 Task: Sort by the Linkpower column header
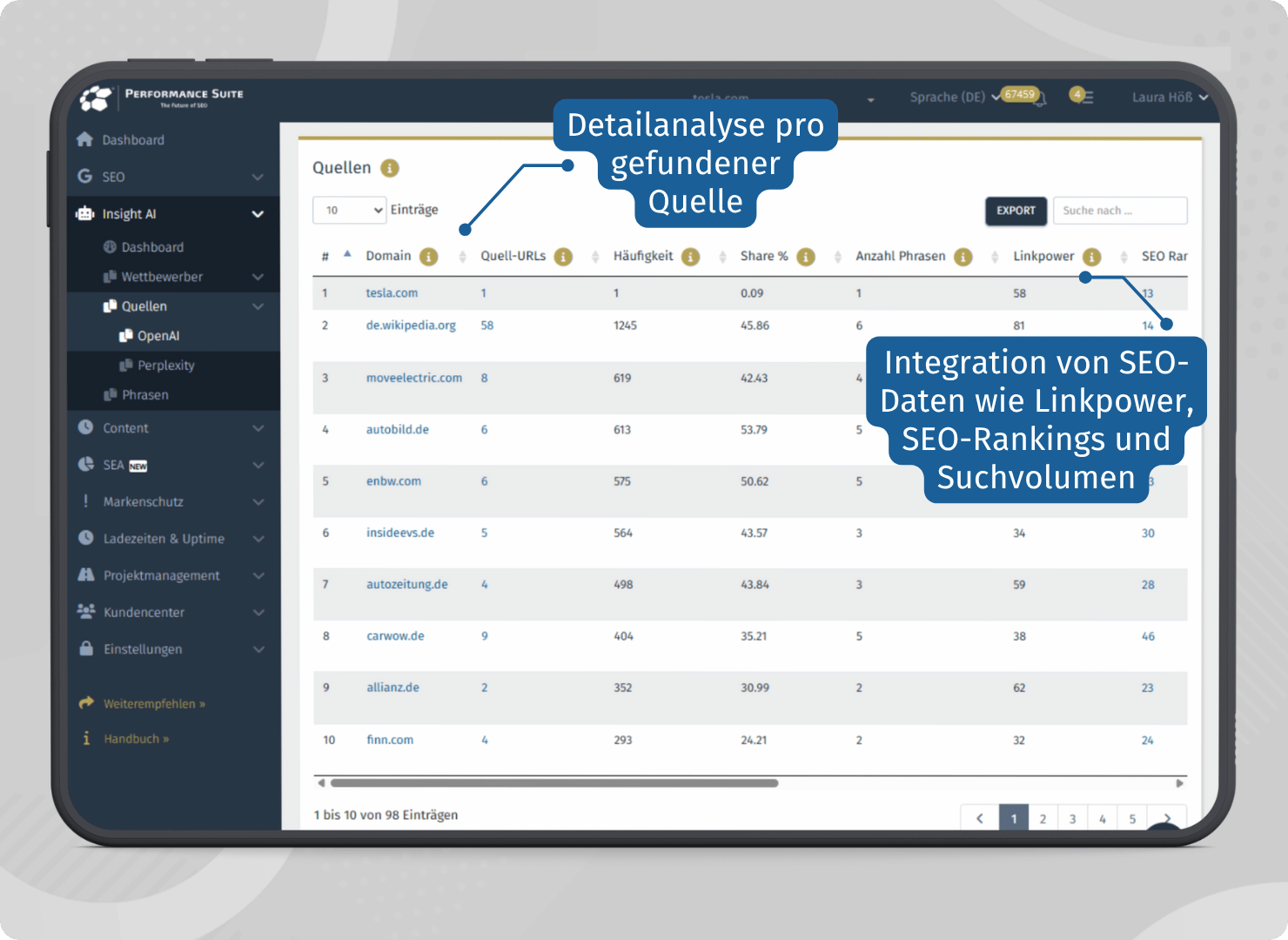point(1043,256)
